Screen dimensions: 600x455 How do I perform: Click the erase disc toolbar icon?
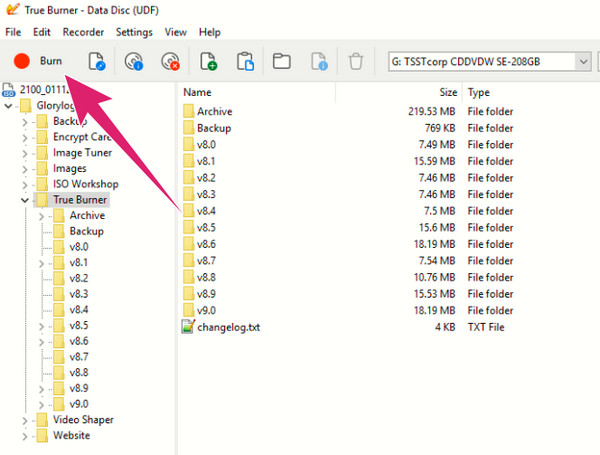[170, 61]
